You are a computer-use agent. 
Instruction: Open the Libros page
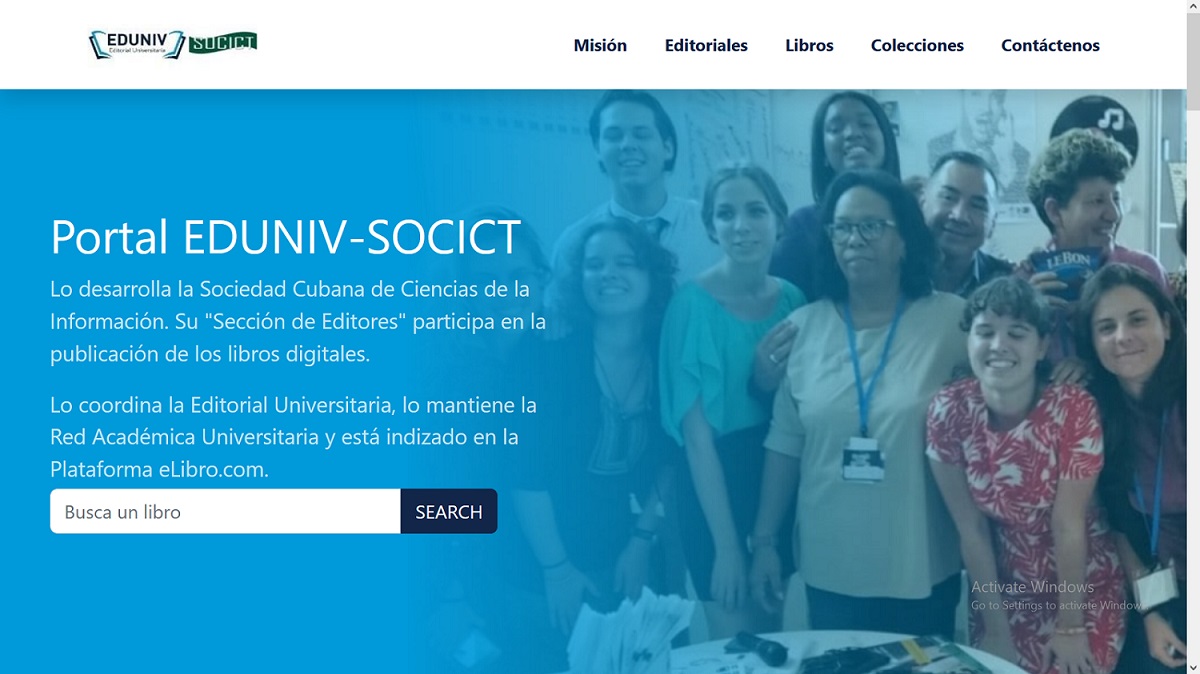809,45
